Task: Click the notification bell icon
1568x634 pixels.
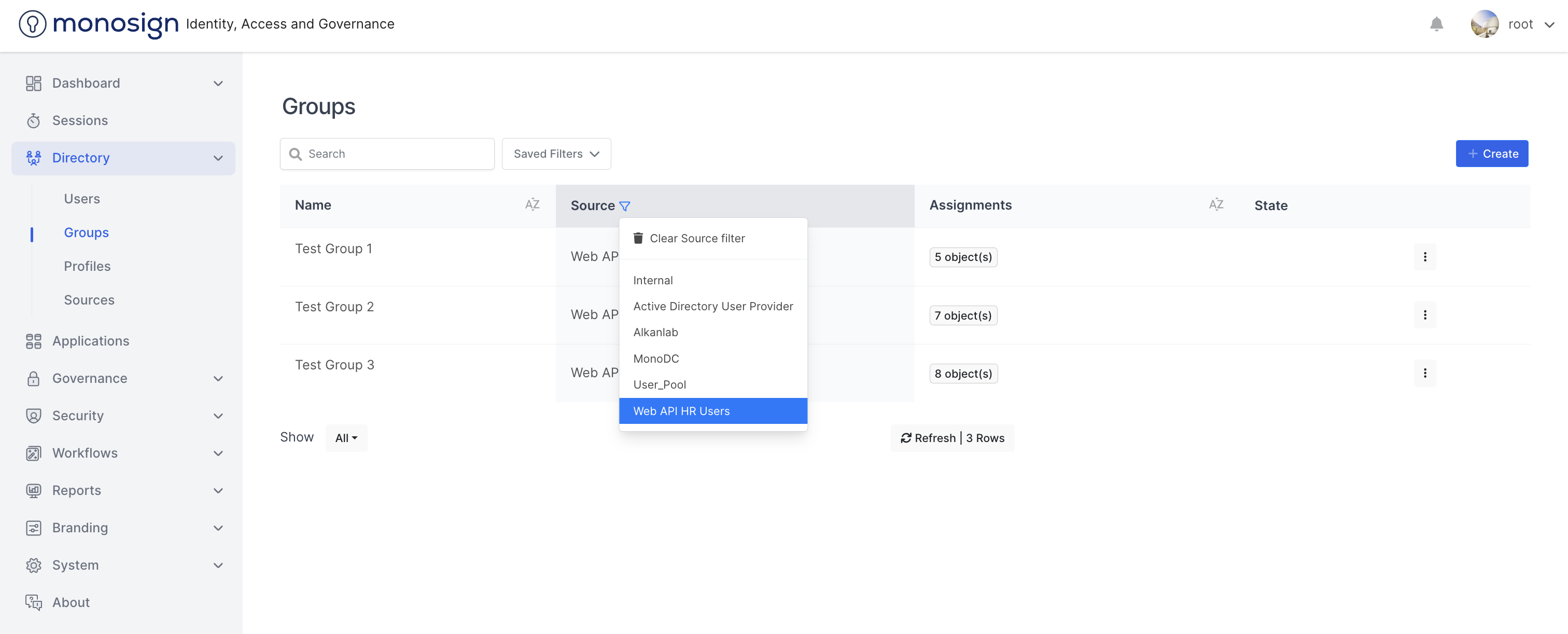Action: [x=1436, y=24]
